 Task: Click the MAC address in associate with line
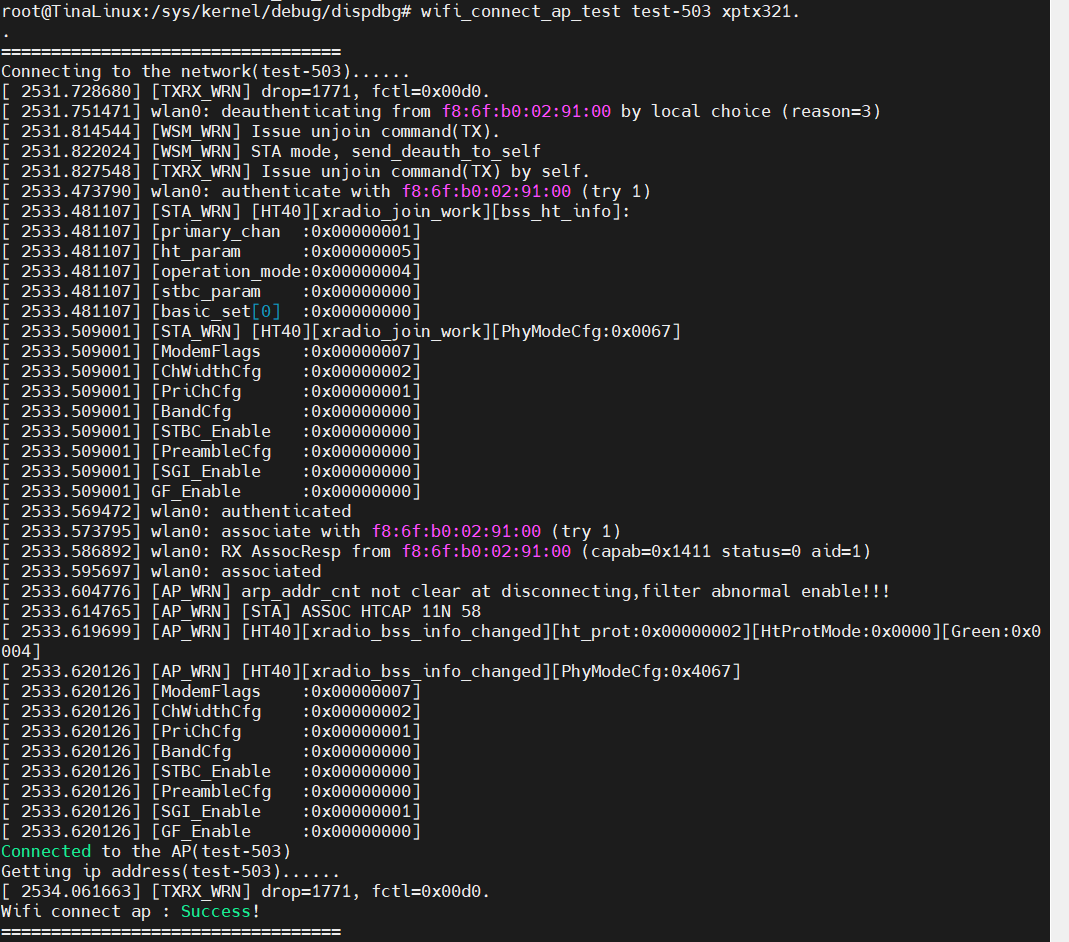click(x=456, y=531)
